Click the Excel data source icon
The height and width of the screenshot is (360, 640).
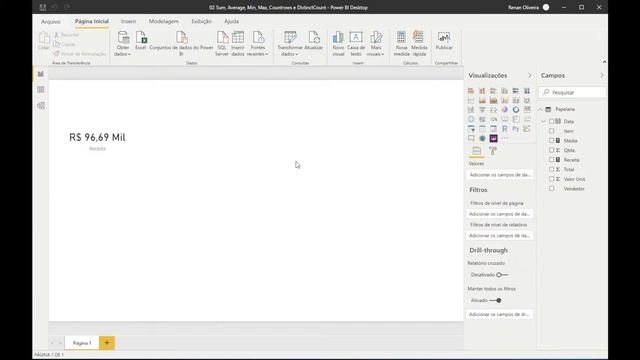tap(141, 41)
